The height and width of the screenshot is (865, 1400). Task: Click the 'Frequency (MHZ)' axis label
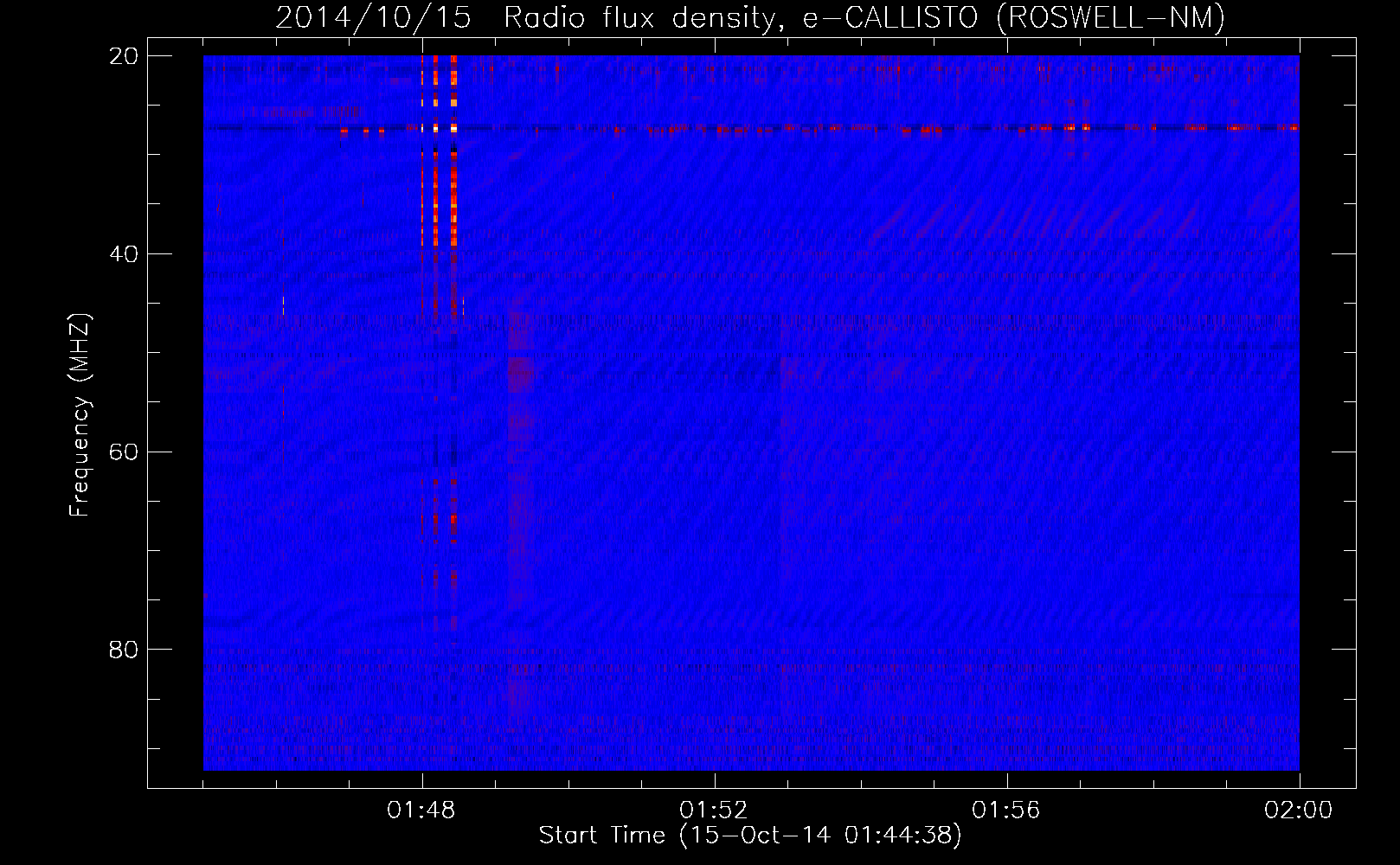point(80,416)
